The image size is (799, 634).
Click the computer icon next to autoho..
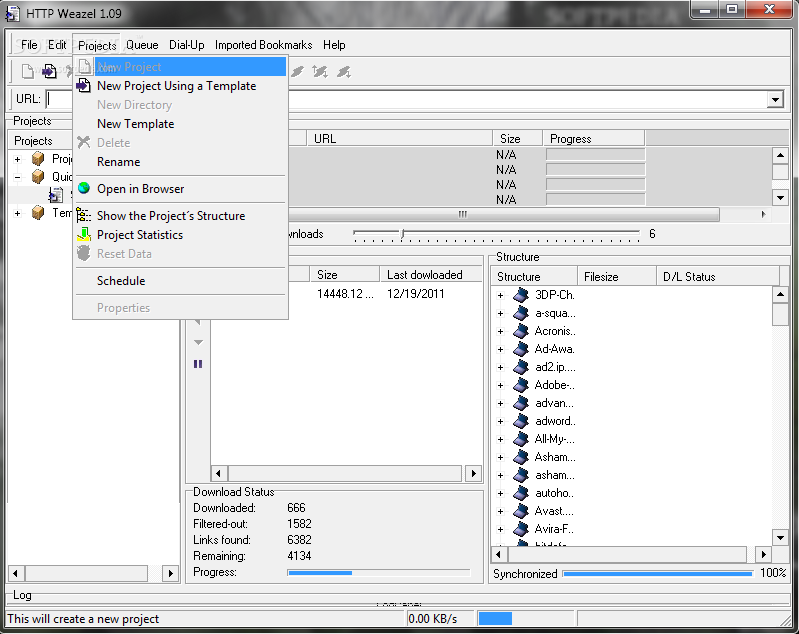521,493
